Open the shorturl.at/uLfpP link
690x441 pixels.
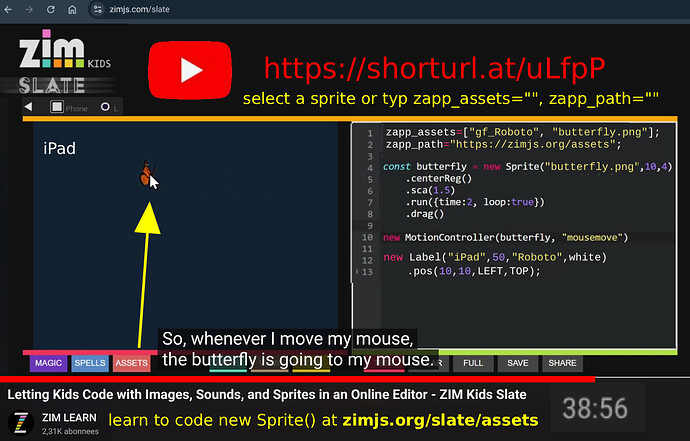tap(435, 68)
